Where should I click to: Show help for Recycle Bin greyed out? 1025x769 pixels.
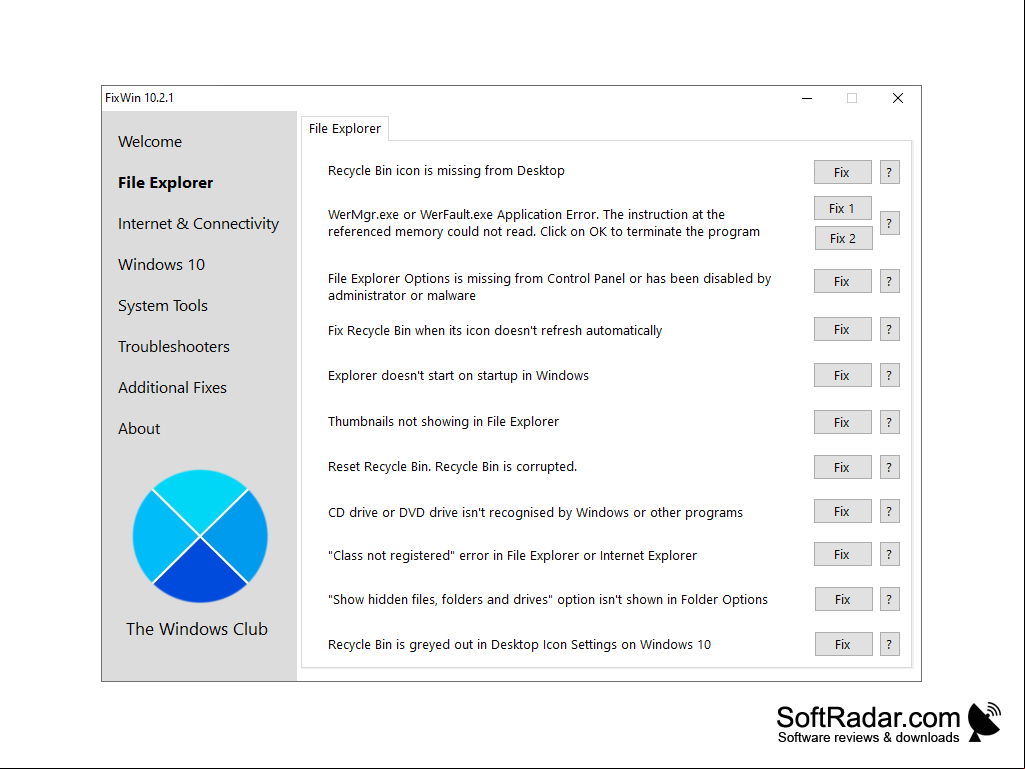click(889, 645)
